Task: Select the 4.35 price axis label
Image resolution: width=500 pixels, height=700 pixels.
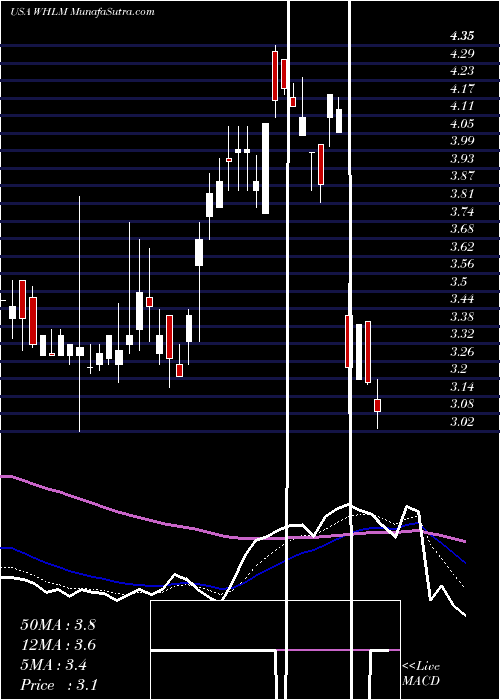Action: 462,36
